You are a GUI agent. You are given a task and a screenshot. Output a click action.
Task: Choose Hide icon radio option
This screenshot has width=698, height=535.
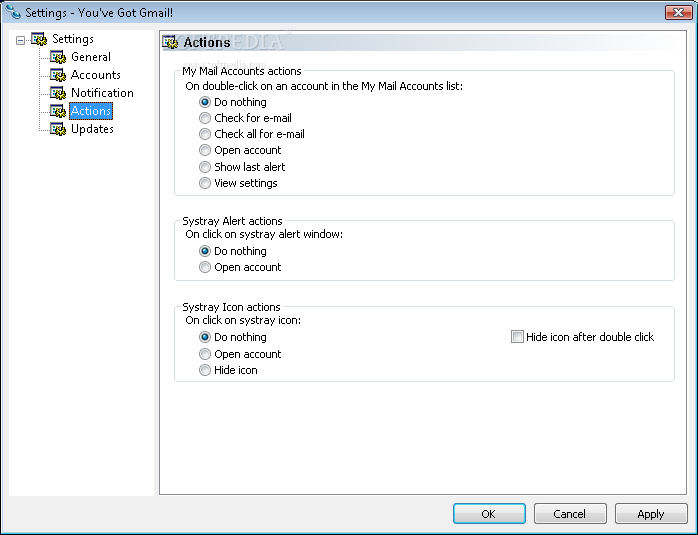[x=204, y=370]
